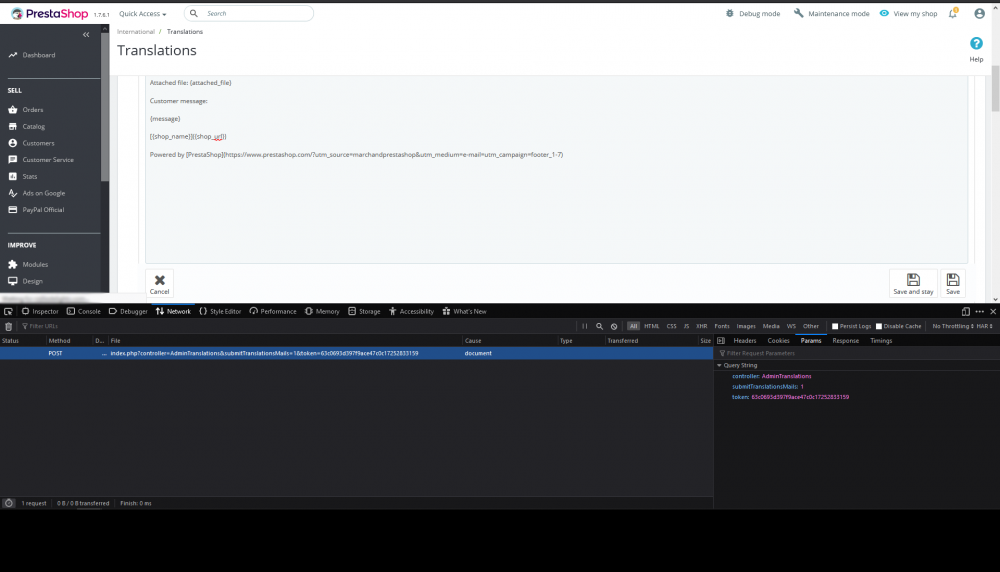
Task: Open the No Throttling dropdown
Action: (x=953, y=326)
